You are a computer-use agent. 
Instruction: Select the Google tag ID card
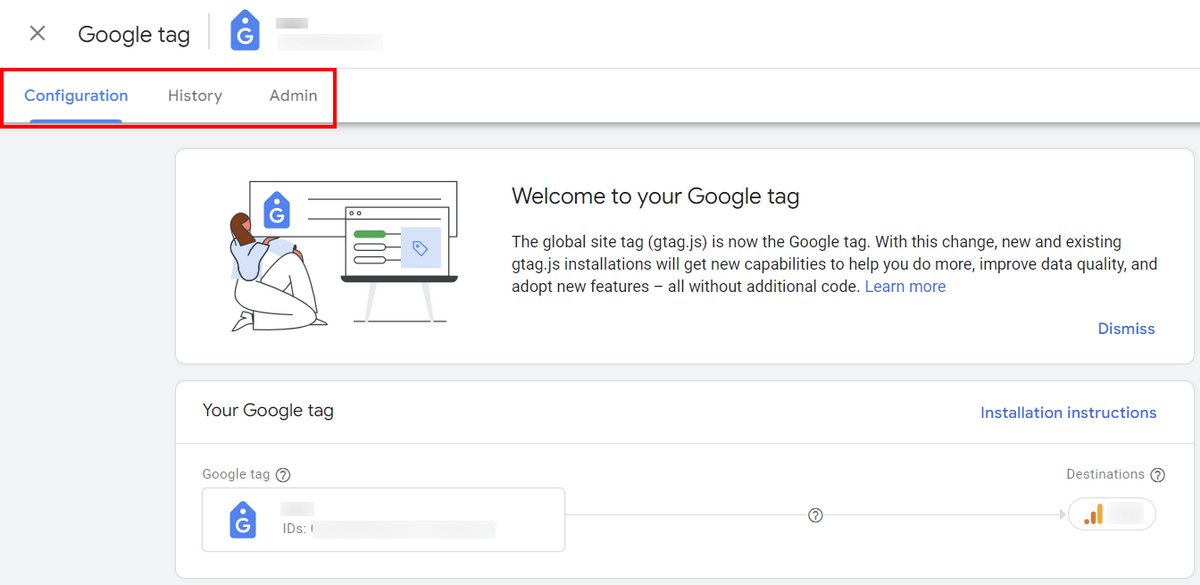383,520
